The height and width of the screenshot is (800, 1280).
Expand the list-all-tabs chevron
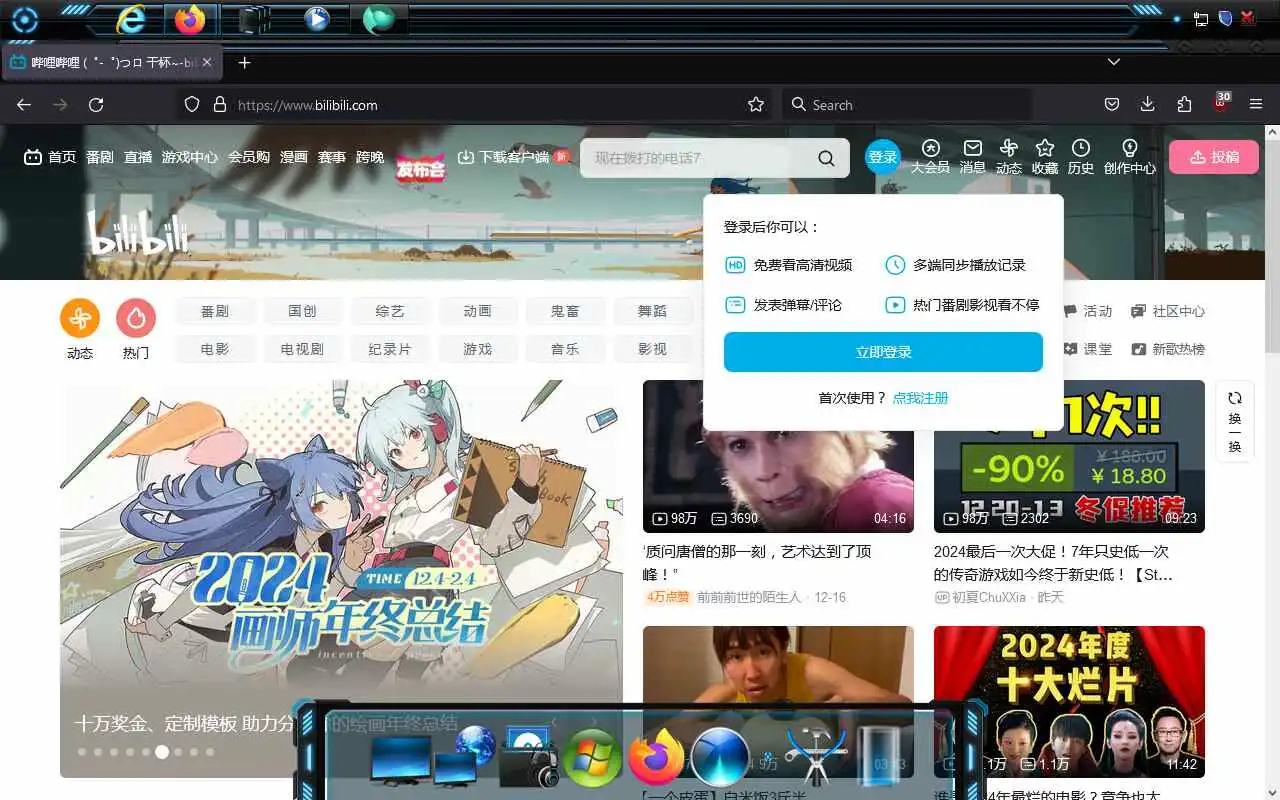click(1113, 62)
